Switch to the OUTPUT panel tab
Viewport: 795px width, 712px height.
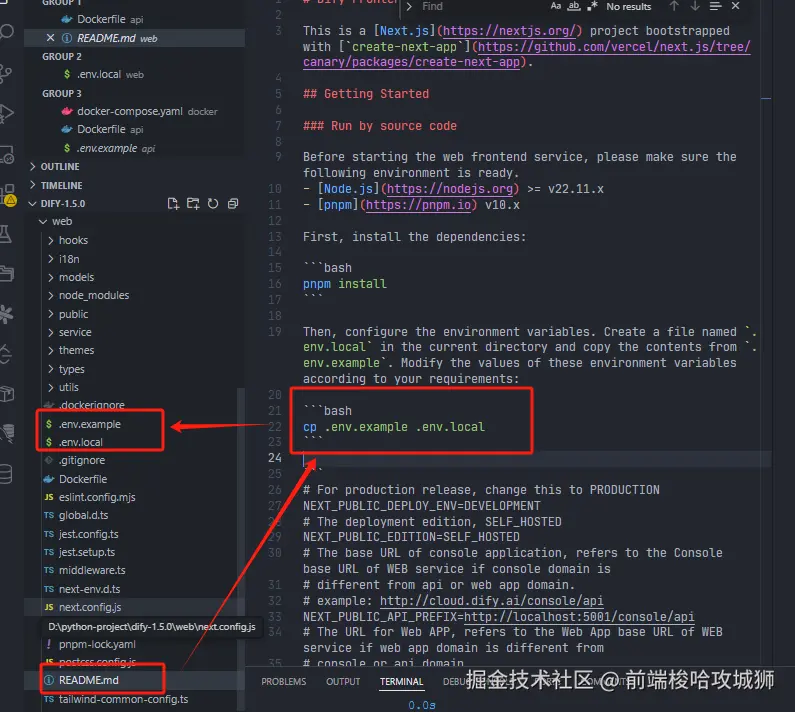tap(343, 682)
